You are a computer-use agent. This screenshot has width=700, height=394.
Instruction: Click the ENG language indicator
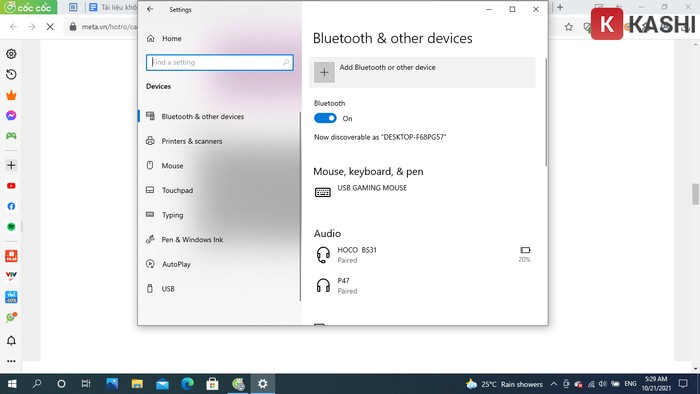(630, 384)
